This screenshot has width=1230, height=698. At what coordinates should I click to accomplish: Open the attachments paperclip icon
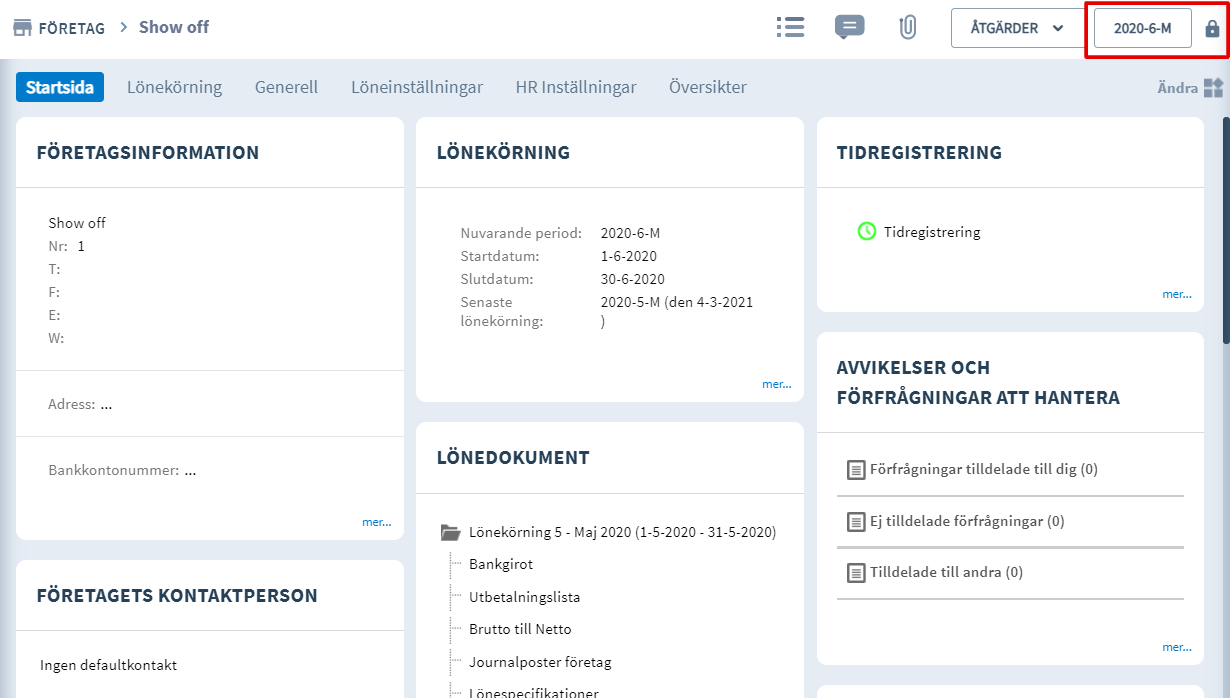pos(908,27)
